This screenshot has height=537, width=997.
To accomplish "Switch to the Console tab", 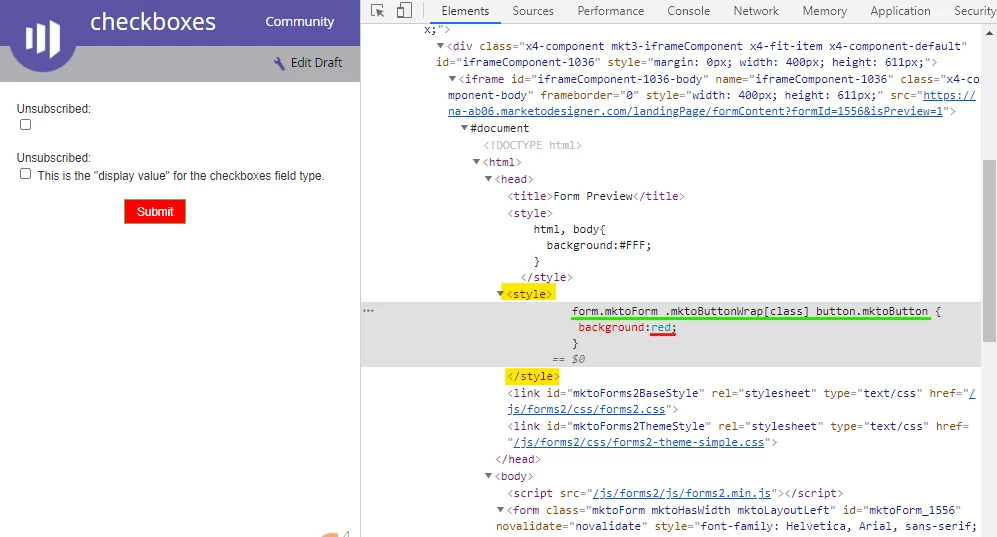I will click(x=688, y=11).
